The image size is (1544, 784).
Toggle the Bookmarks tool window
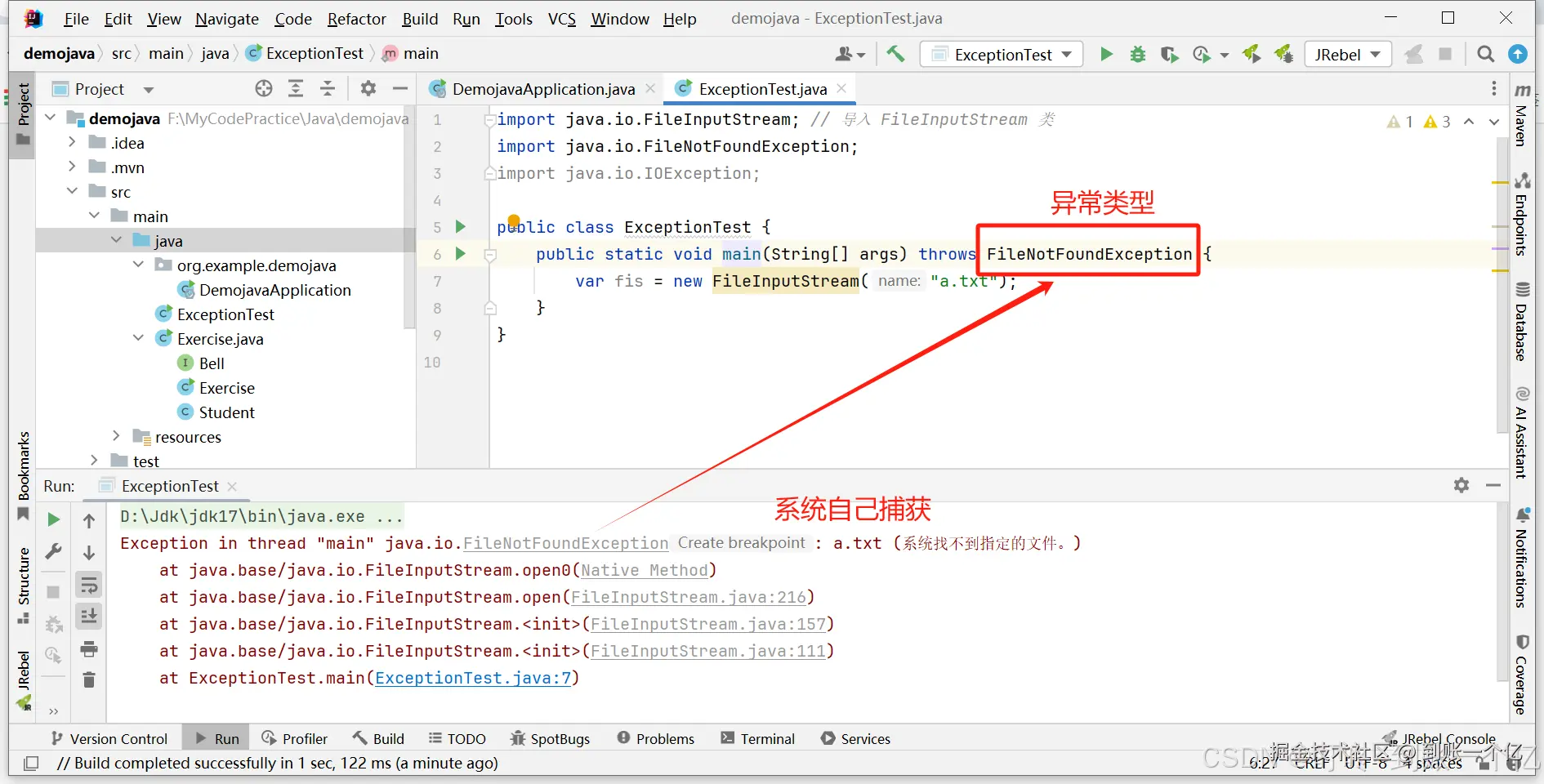[x=23, y=475]
